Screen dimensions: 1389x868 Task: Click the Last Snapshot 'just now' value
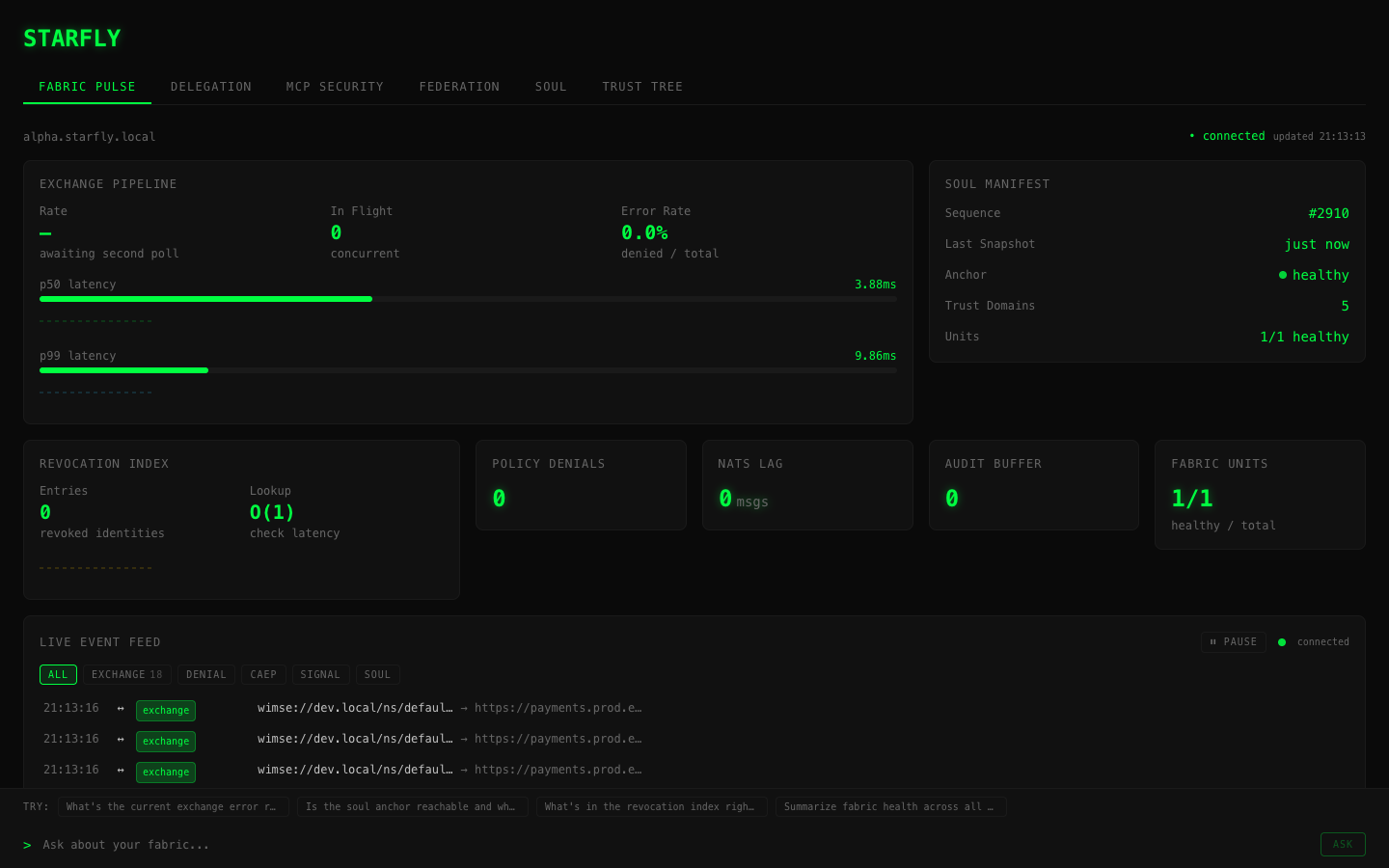point(1317,244)
